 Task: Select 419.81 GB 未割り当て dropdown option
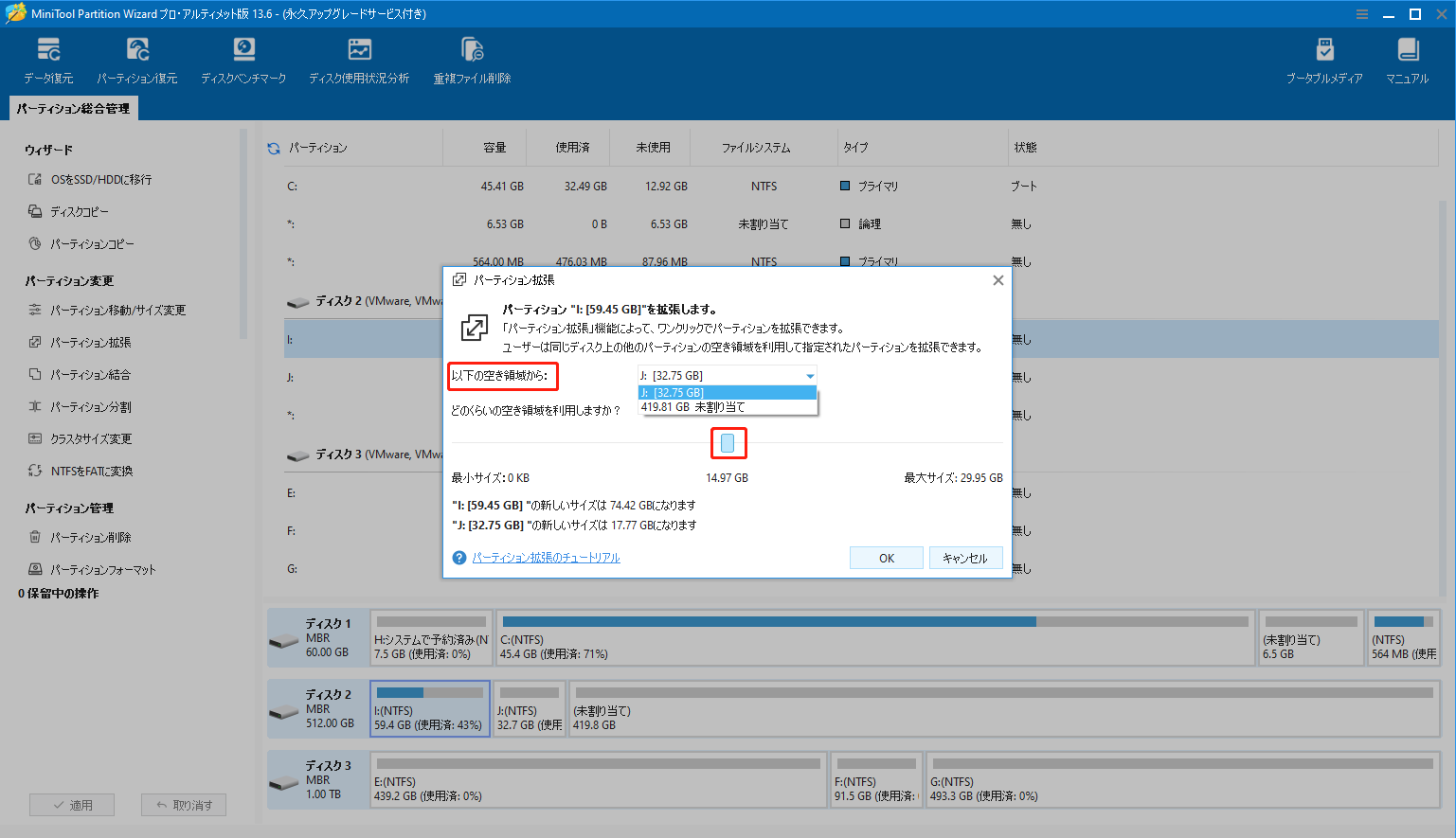click(x=727, y=407)
